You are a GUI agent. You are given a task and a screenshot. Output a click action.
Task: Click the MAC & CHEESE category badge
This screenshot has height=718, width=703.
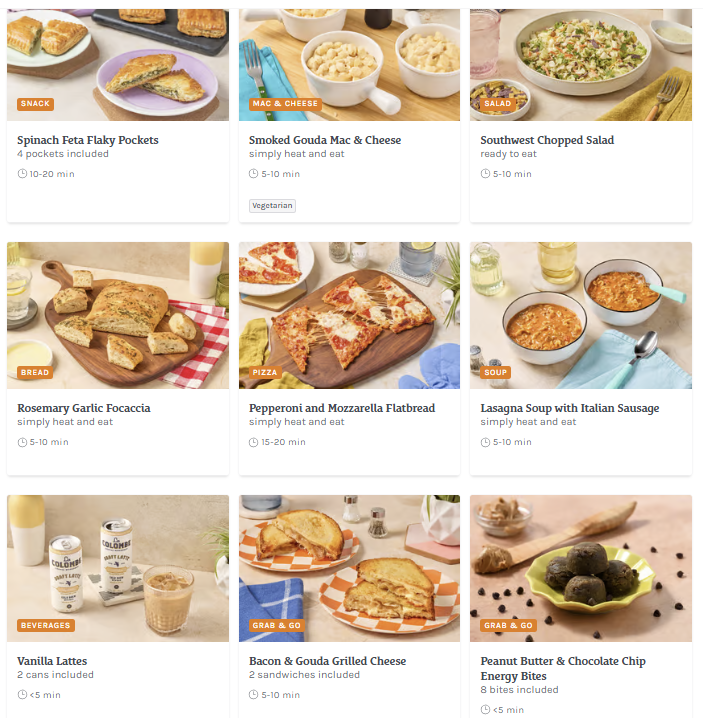pyautogui.click(x=285, y=104)
